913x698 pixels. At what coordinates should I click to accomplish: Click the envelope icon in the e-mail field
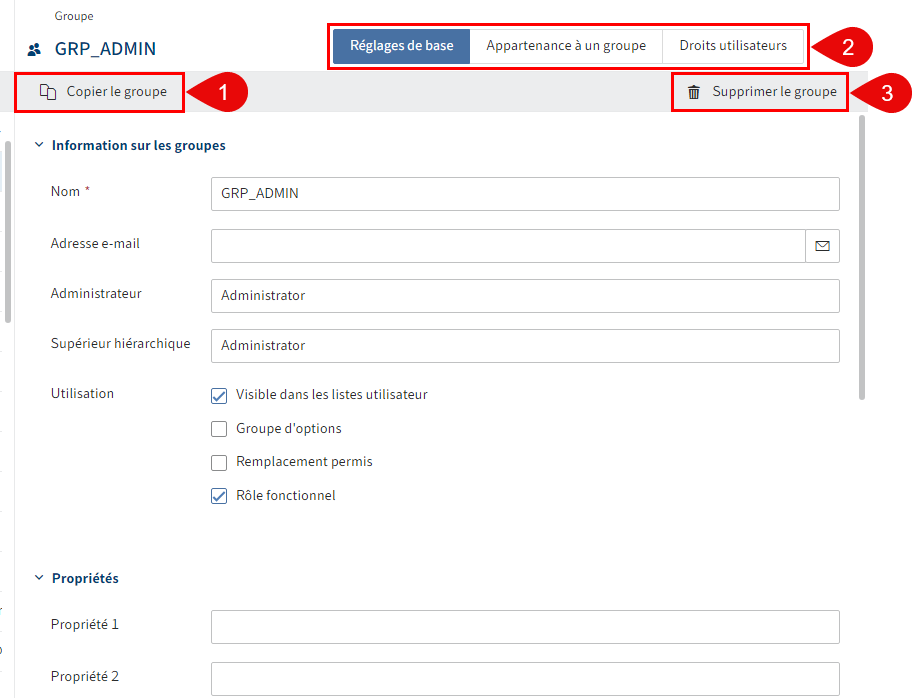point(822,245)
